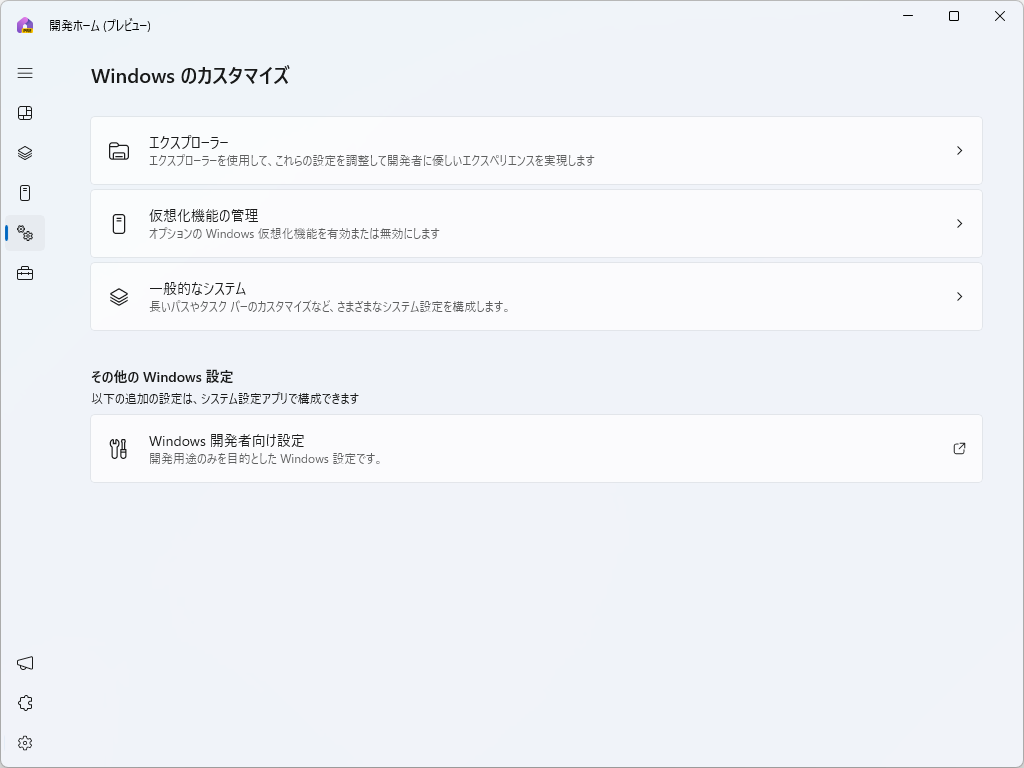The width and height of the screenshot is (1024, 768).
Task: Click the external link icon on Windows 開発者向け設定
Action: (x=958, y=449)
